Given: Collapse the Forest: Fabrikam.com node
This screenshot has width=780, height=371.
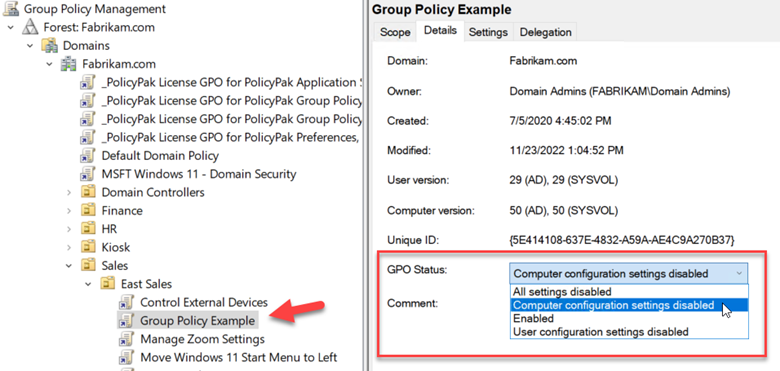Looking at the screenshot, I should click(11, 27).
